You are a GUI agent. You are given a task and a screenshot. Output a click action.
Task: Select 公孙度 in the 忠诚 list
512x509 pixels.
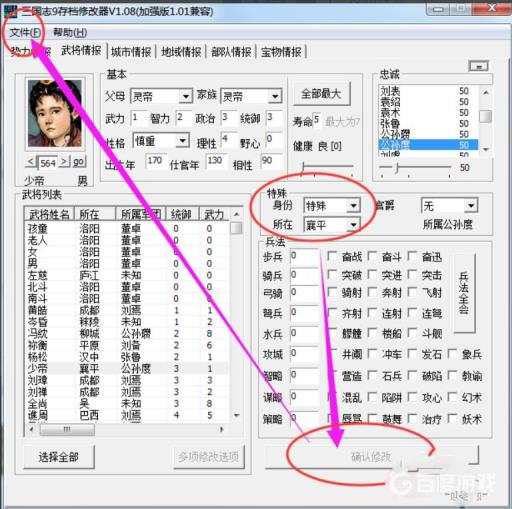coord(428,145)
